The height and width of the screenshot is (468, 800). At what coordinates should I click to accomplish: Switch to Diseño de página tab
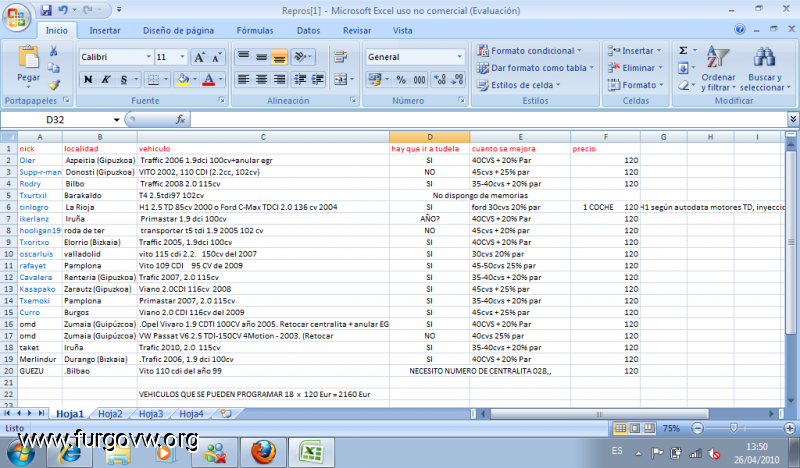pos(178,31)
